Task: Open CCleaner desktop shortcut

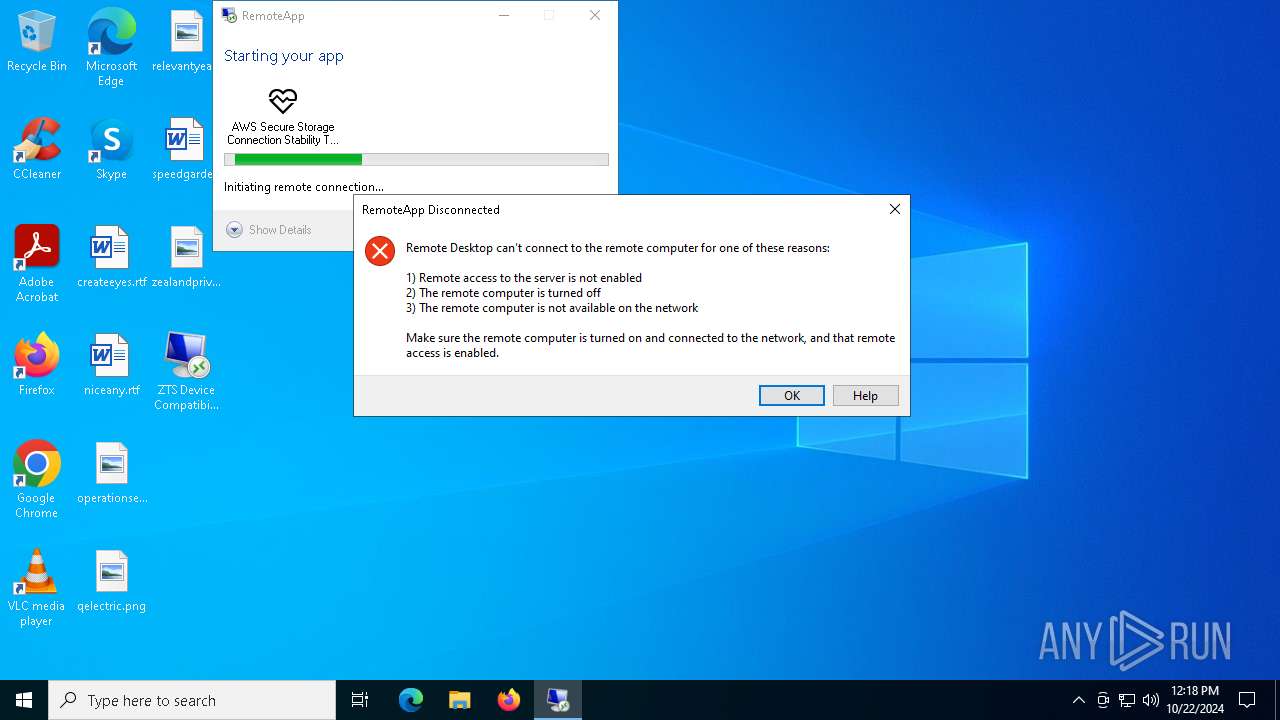Action: [x=37, y=150]
